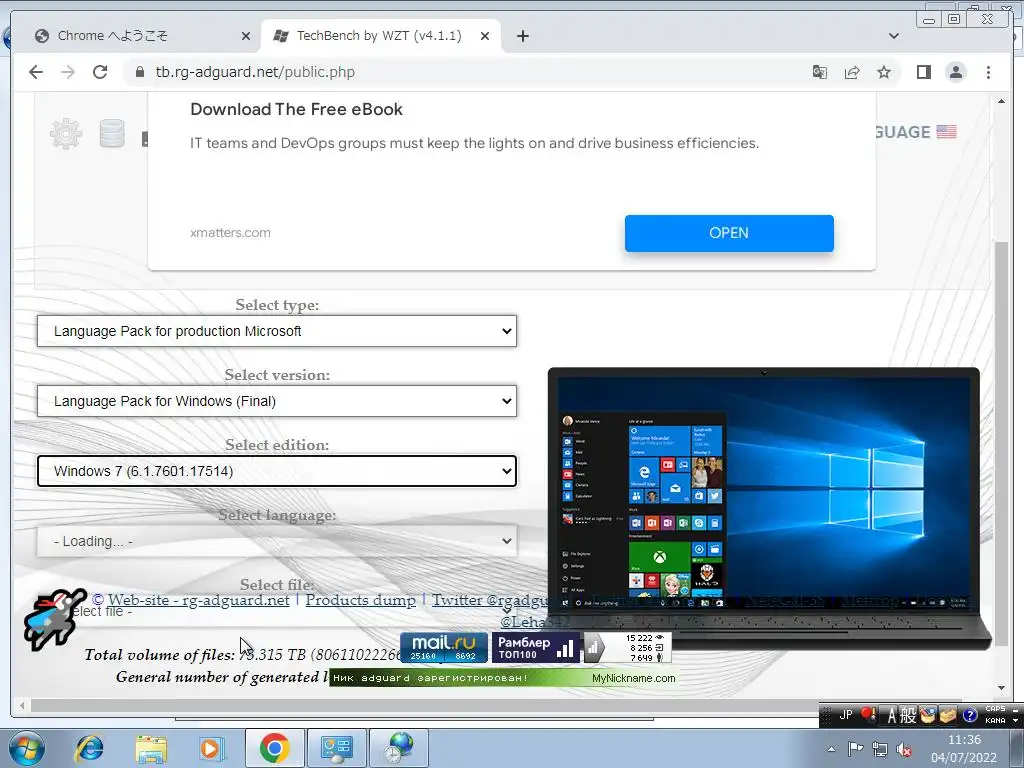The height and width of the screenshot is (768, 1024).
Task: Open the Chrome profile avatar
Action: (955, 72)
